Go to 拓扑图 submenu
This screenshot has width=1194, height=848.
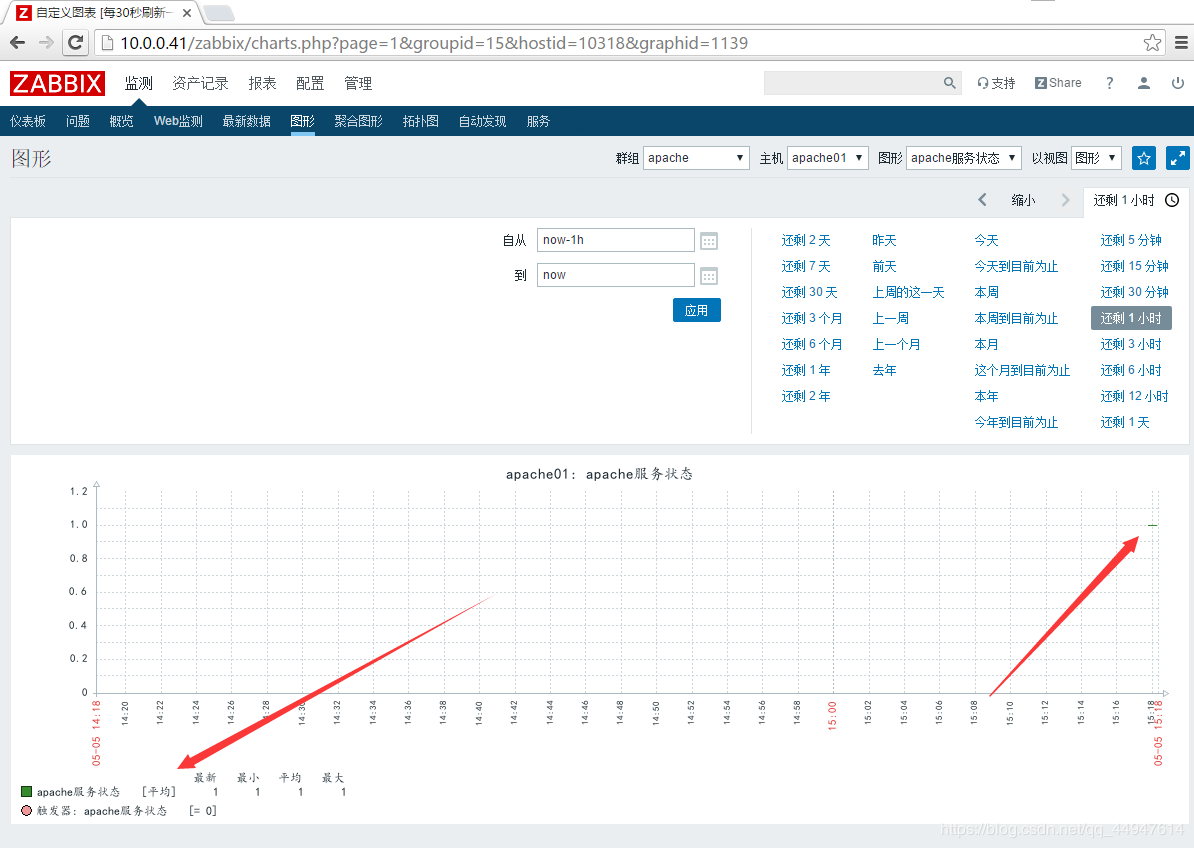[x=420, y=121]
